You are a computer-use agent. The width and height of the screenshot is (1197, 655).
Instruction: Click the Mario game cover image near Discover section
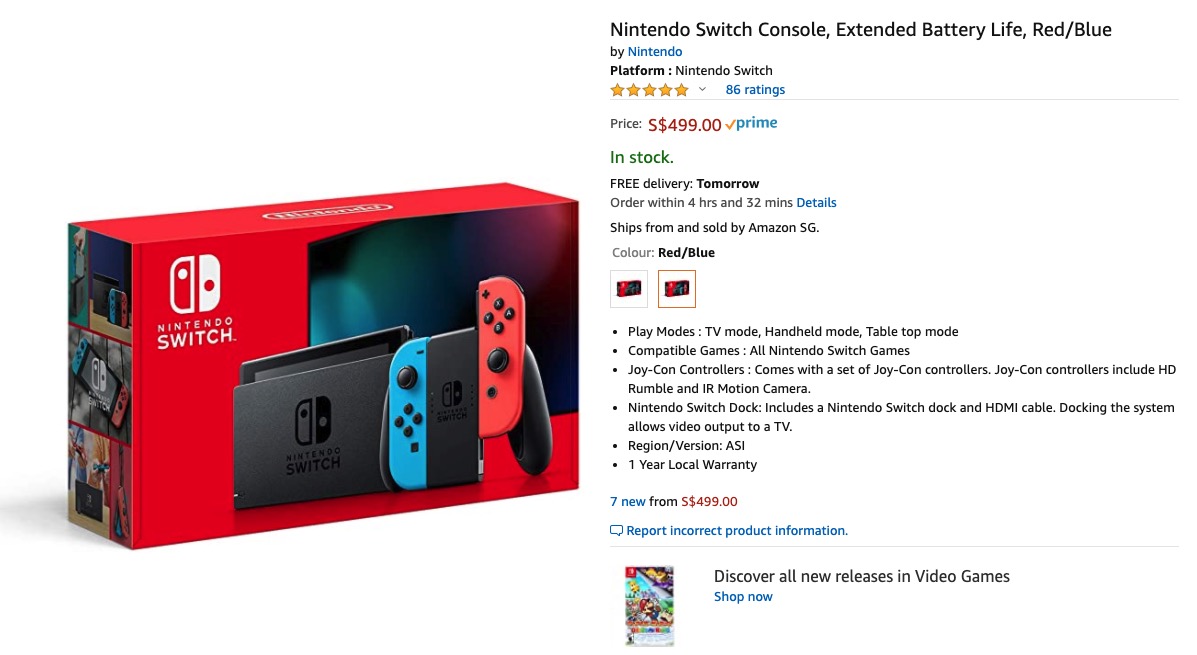648,604
